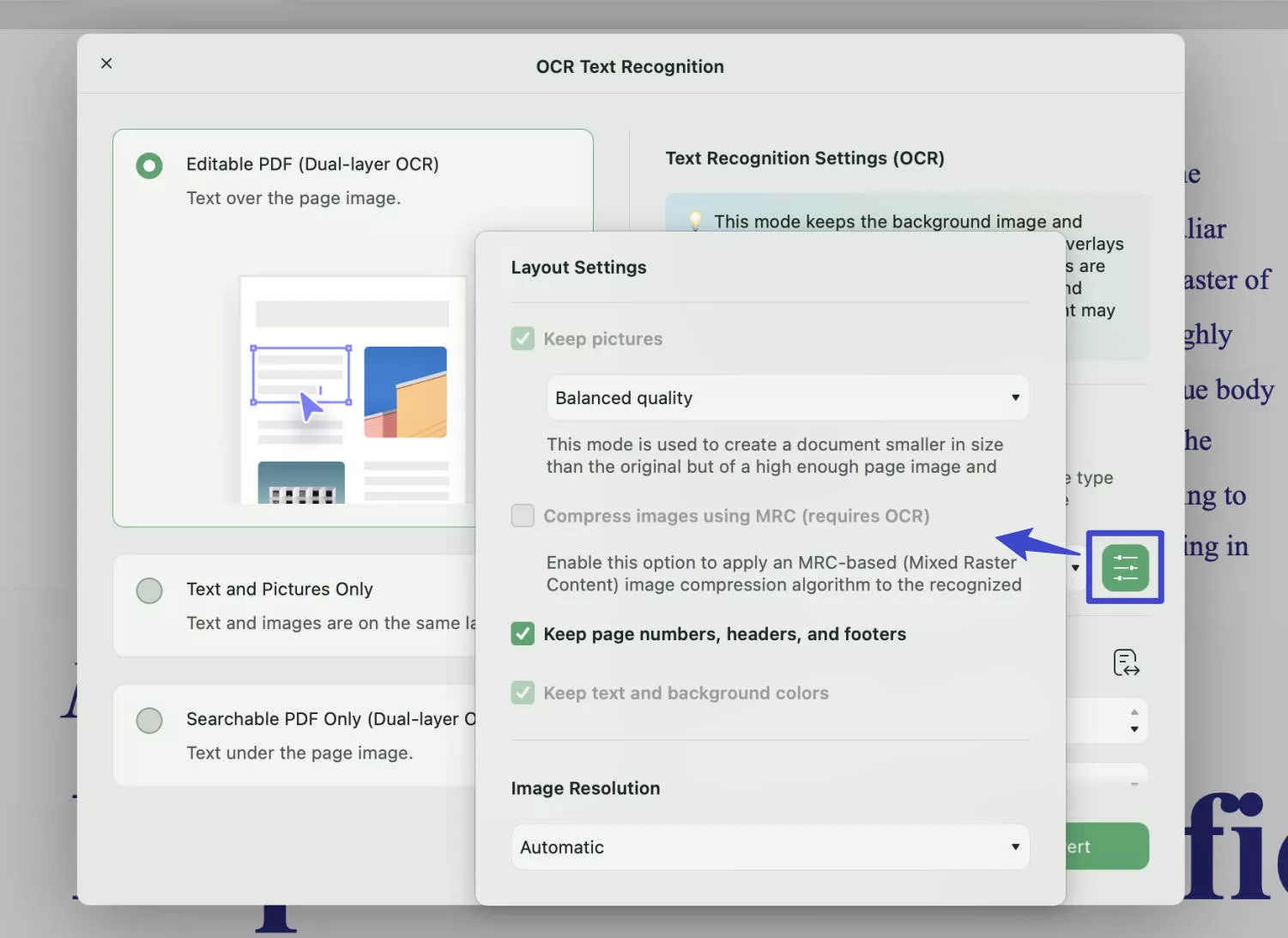Image resolution: width=1288 pixels, height=938 pixels.
Task: Choose Text and Pictures Only option
Action: click(x=149, y=590)
